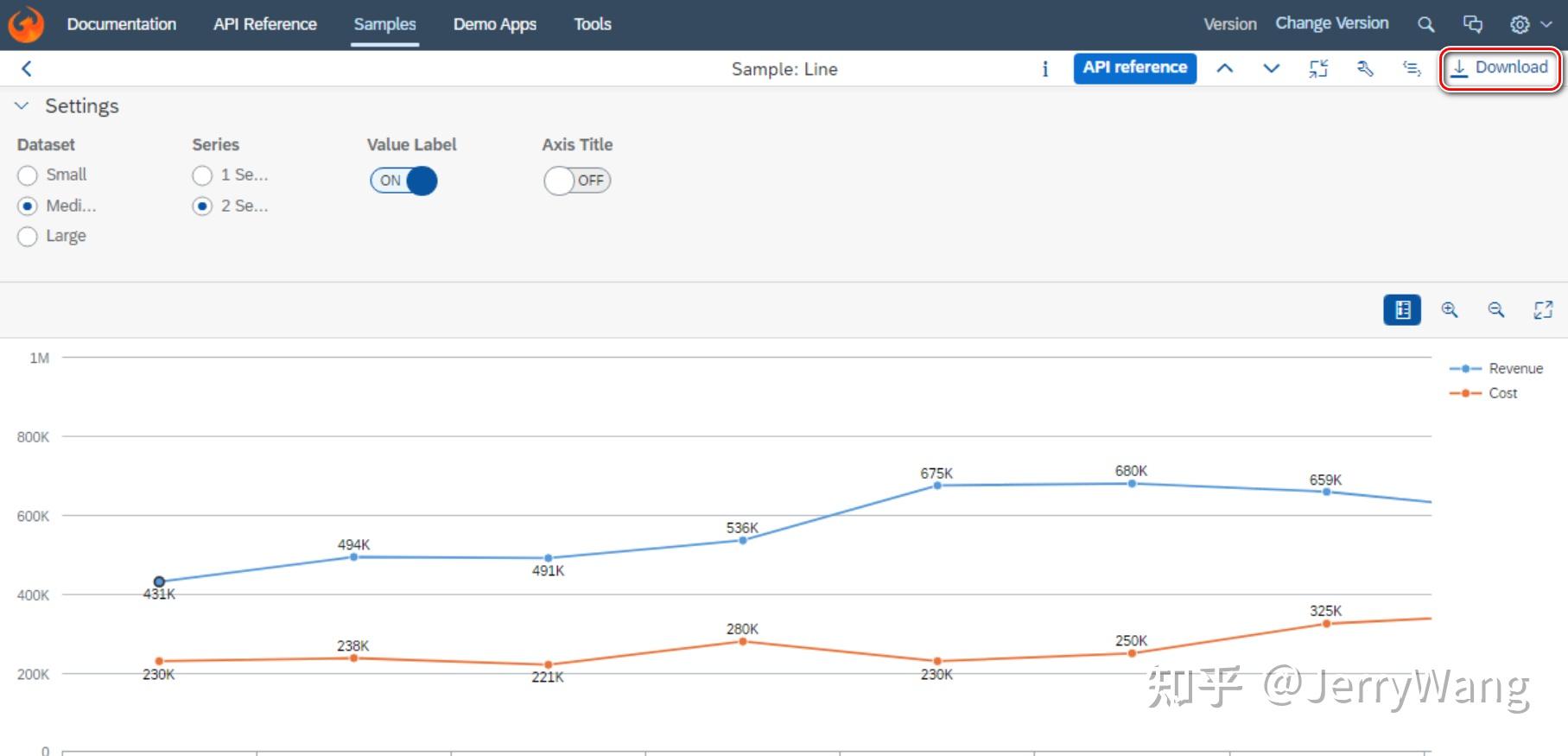The height and width of the screenshot is (756, 1568).
Task: Choose the Small dataset option
Action: [28, 175]
